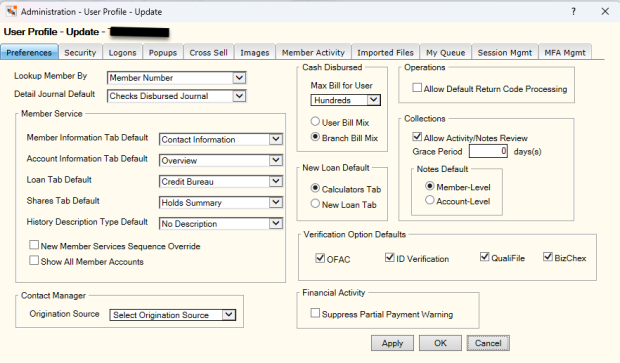Expand the Lookup Member By dropdown
The image size is (620, 363).
176,78
